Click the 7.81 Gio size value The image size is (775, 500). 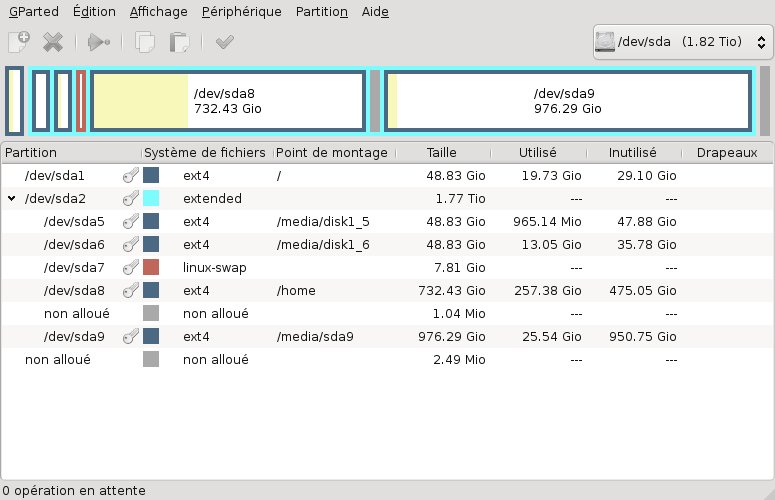(x=460, y=267)
